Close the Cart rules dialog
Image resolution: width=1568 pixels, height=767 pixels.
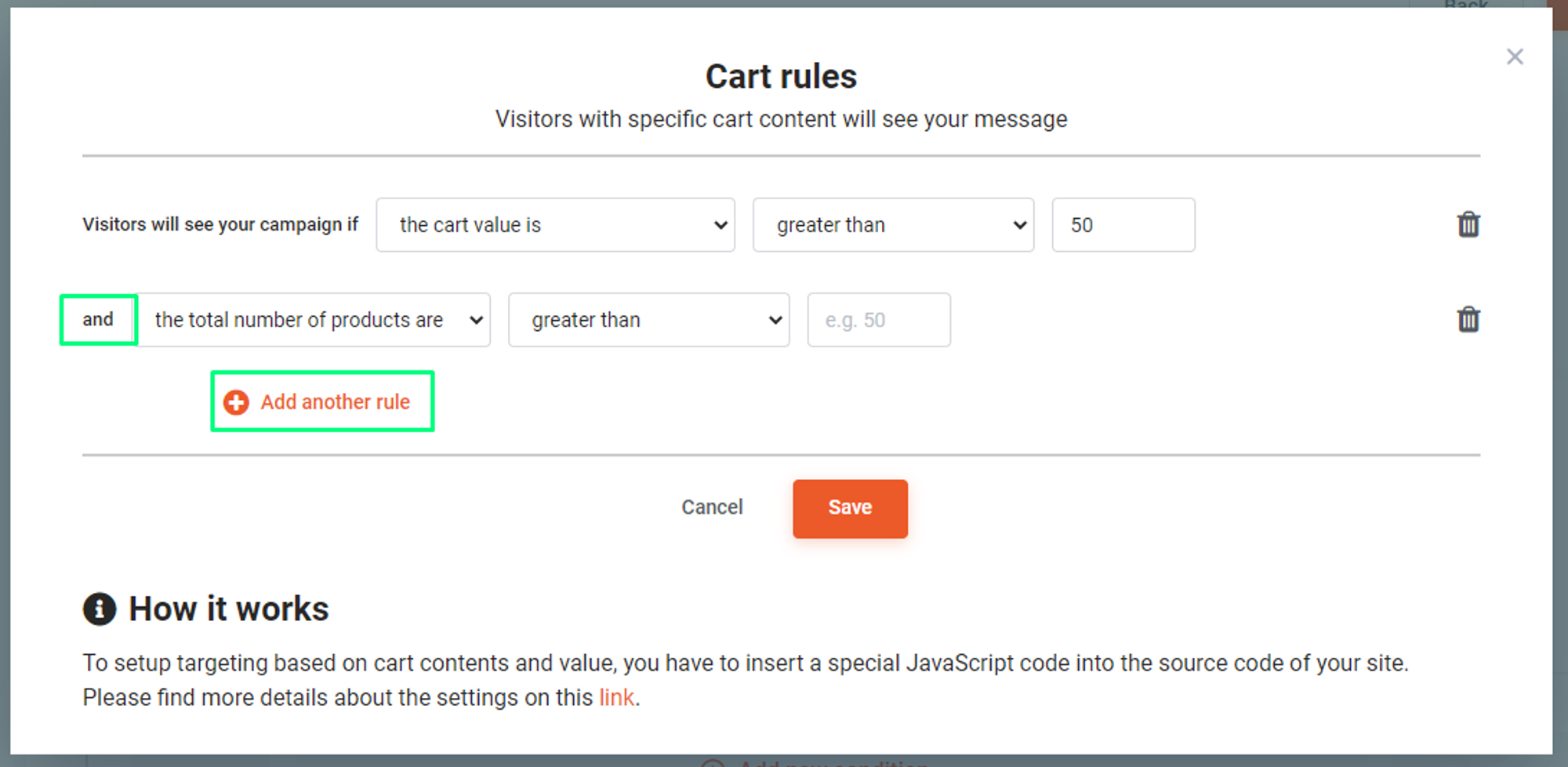click(x=1515, y=56)
